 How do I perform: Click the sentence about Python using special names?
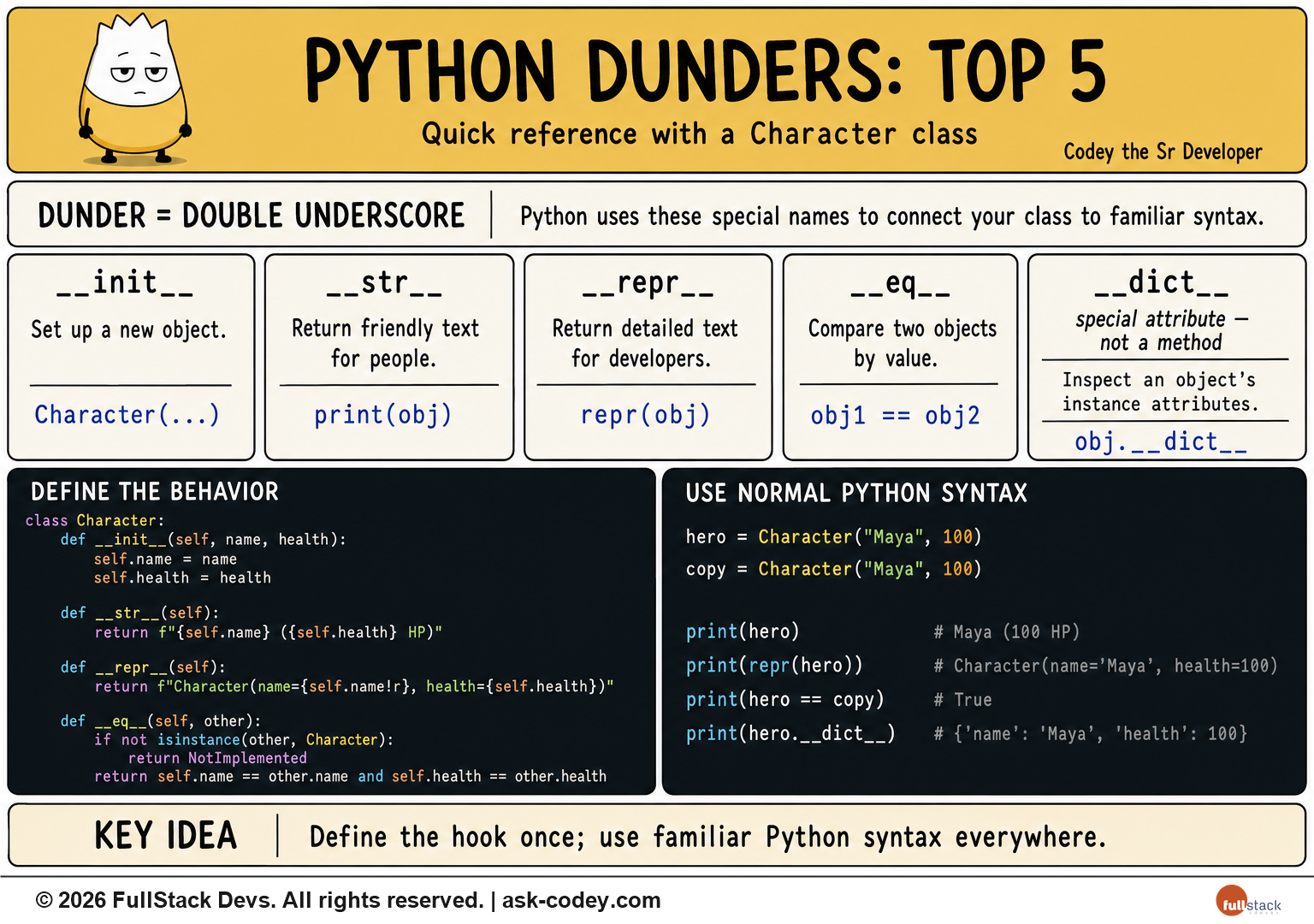coord(891,216)
